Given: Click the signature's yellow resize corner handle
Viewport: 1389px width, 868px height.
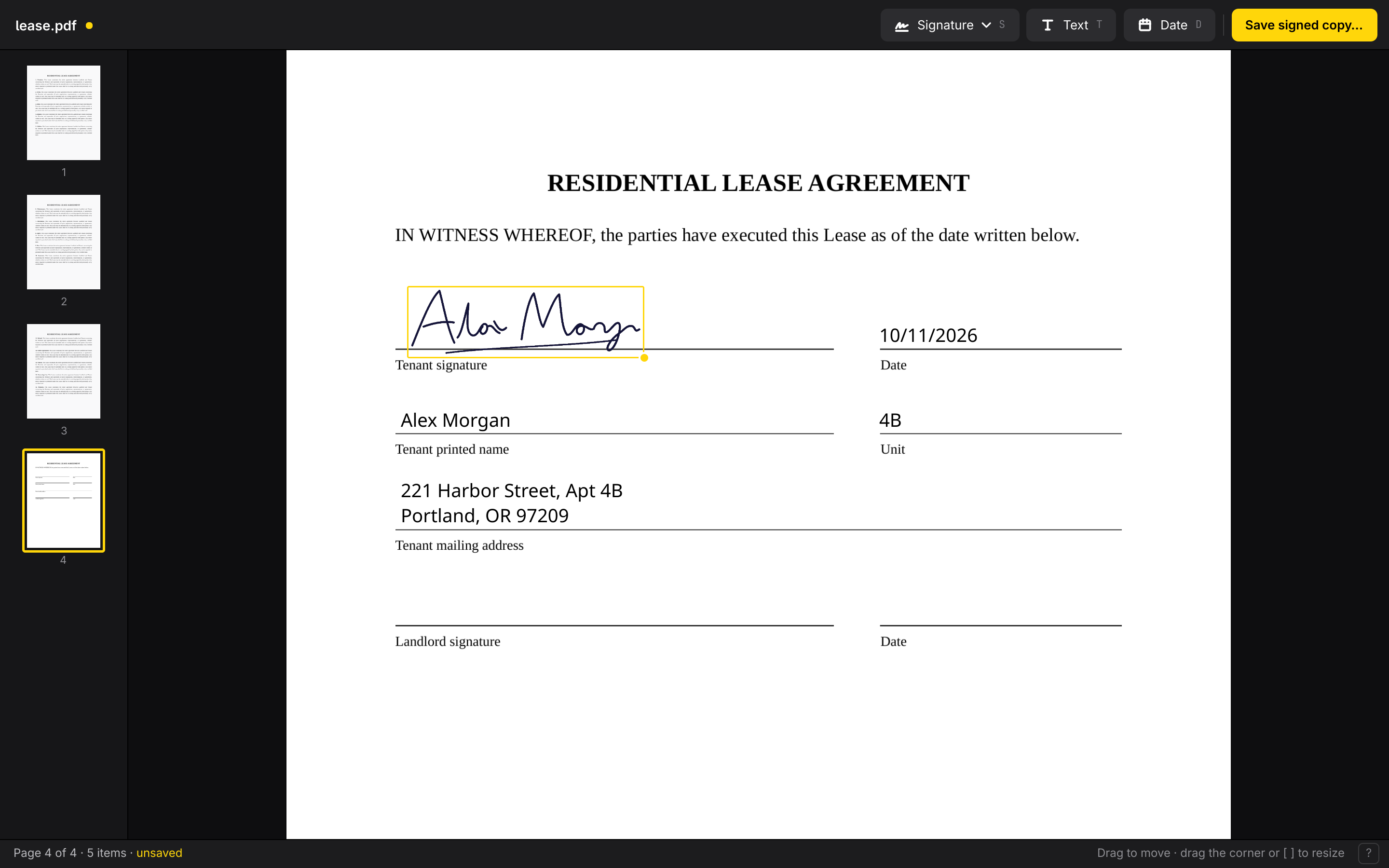Looking at the screenshot, I should (644, 358).
